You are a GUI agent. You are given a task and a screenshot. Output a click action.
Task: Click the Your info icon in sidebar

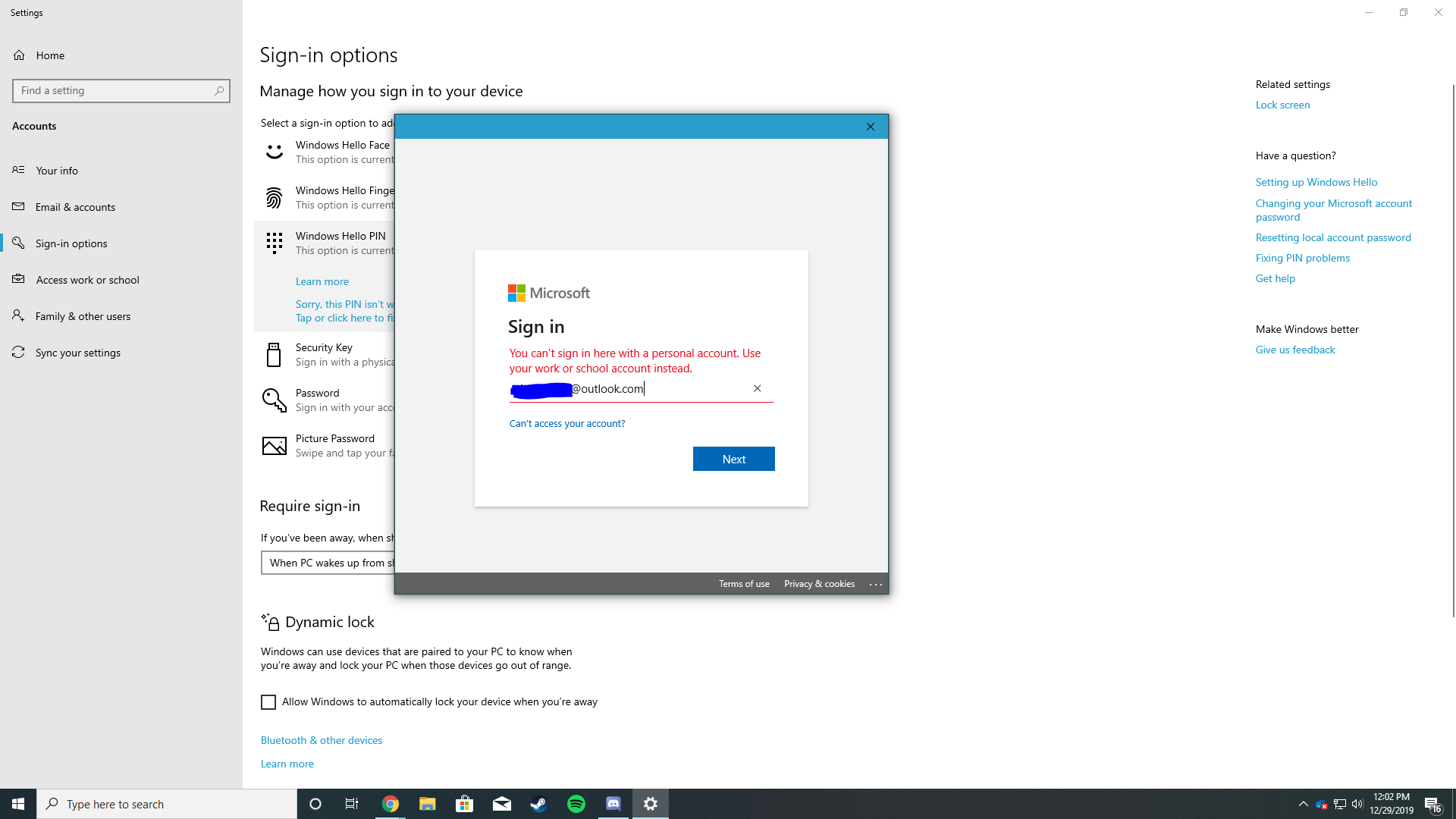pos(19,170)
